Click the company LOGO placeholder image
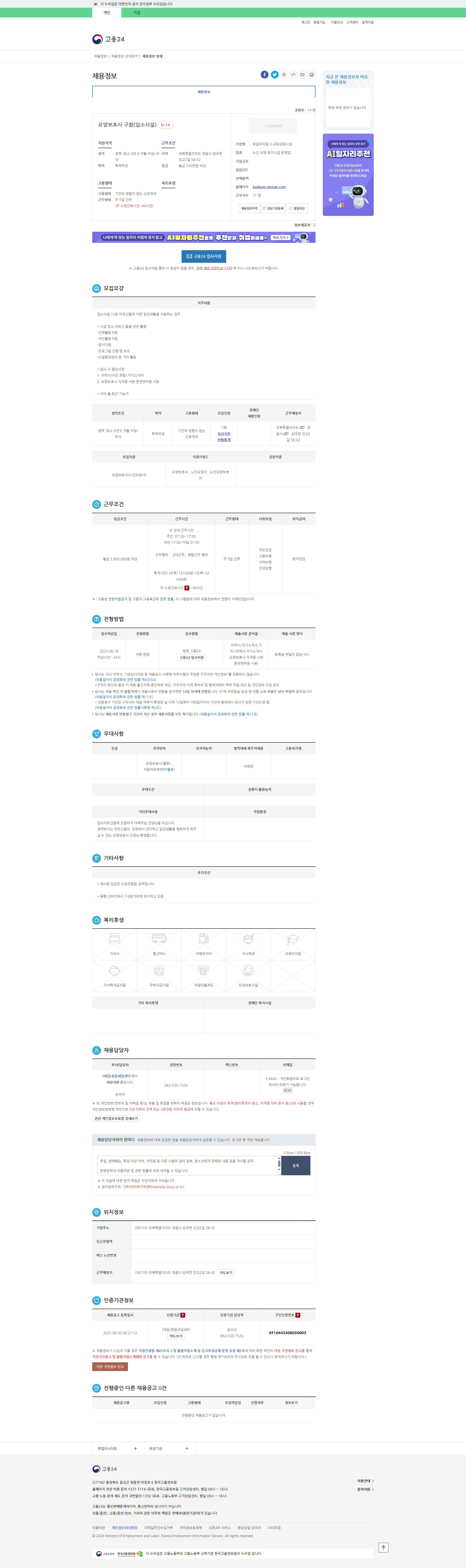Screen dimensions: 466x1568 coord(273,126)
